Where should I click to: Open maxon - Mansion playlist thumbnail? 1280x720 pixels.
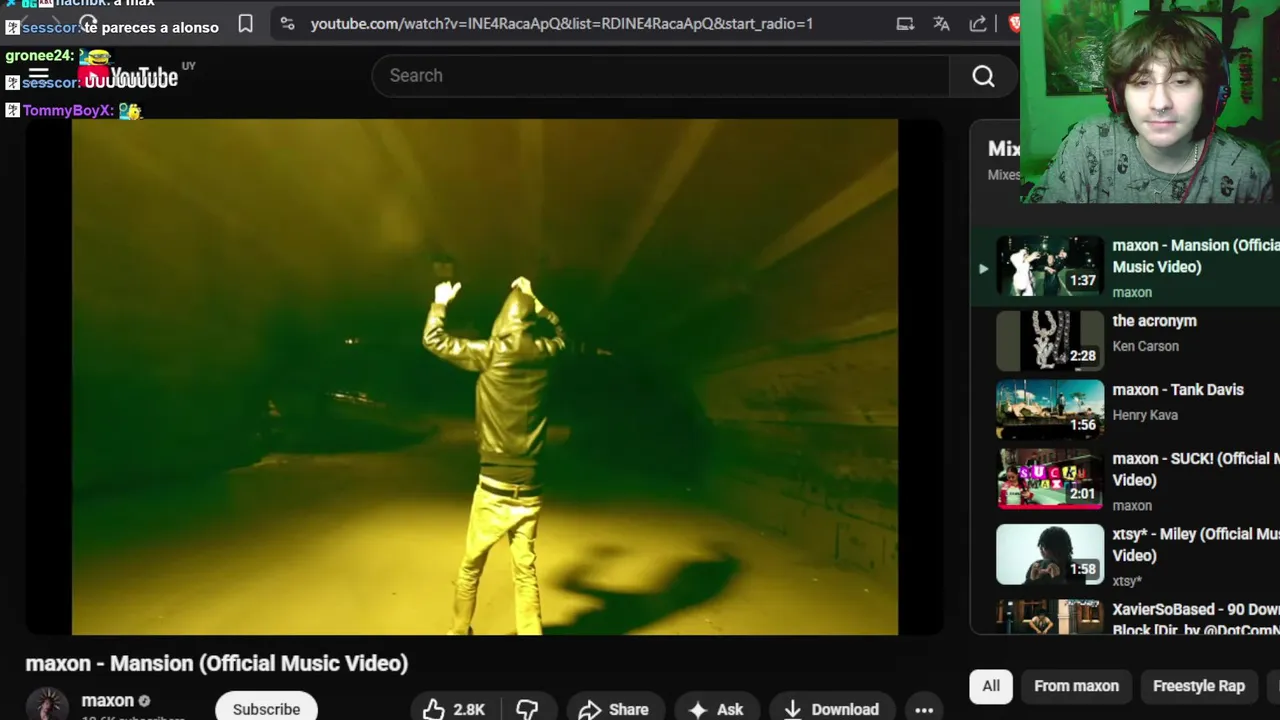[1050, 266]
